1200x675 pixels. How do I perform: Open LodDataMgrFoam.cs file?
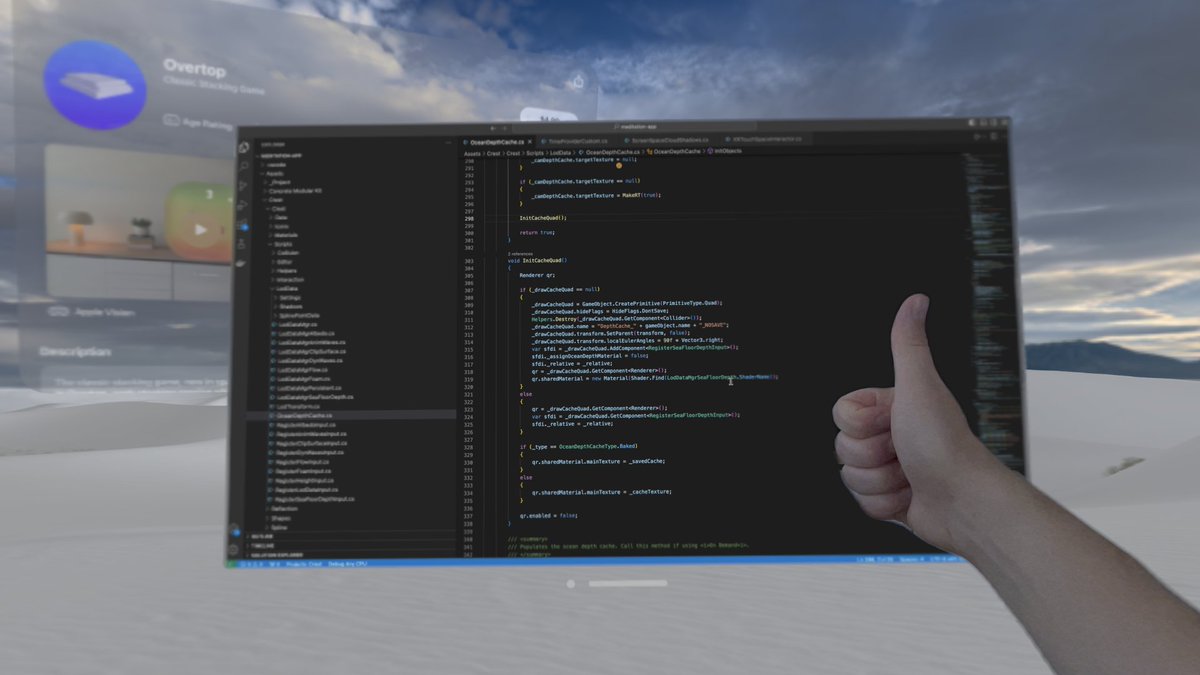(x=301, y=379)
